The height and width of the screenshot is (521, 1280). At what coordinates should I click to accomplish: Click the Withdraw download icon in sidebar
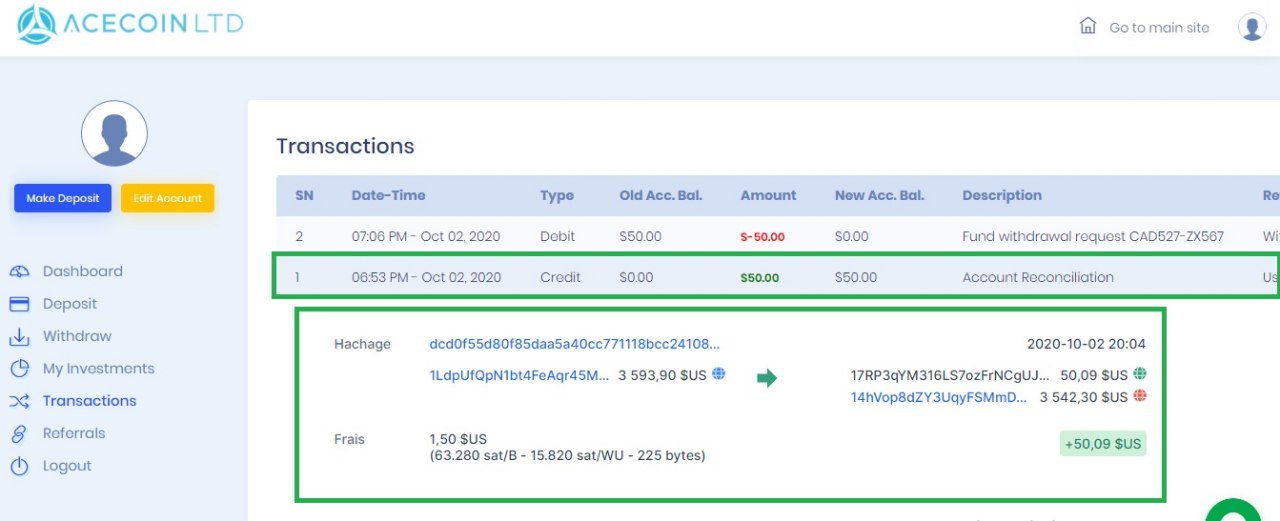[x=19, y=337]
